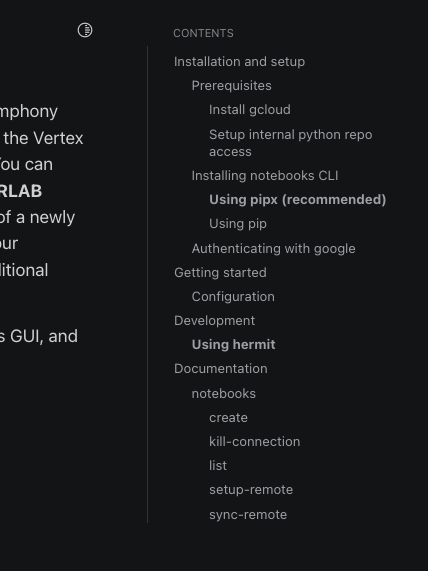Toggle the dark/light theme icon
Image resolution: width=428 pixels, height=571 pixels.
pyautogui.click(x=85, y=30)
